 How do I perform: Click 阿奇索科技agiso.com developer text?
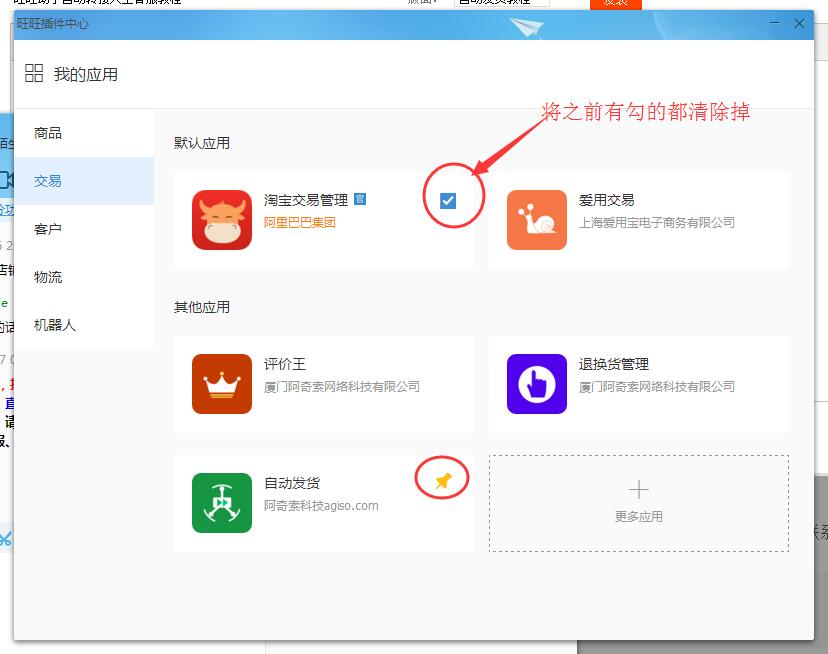click(321, 506)
